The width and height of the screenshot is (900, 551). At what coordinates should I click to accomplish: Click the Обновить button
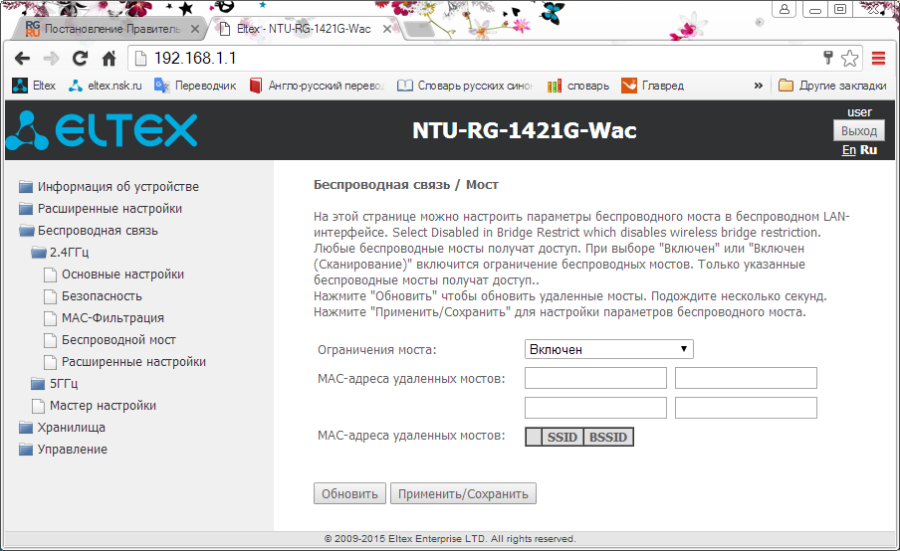350,494
